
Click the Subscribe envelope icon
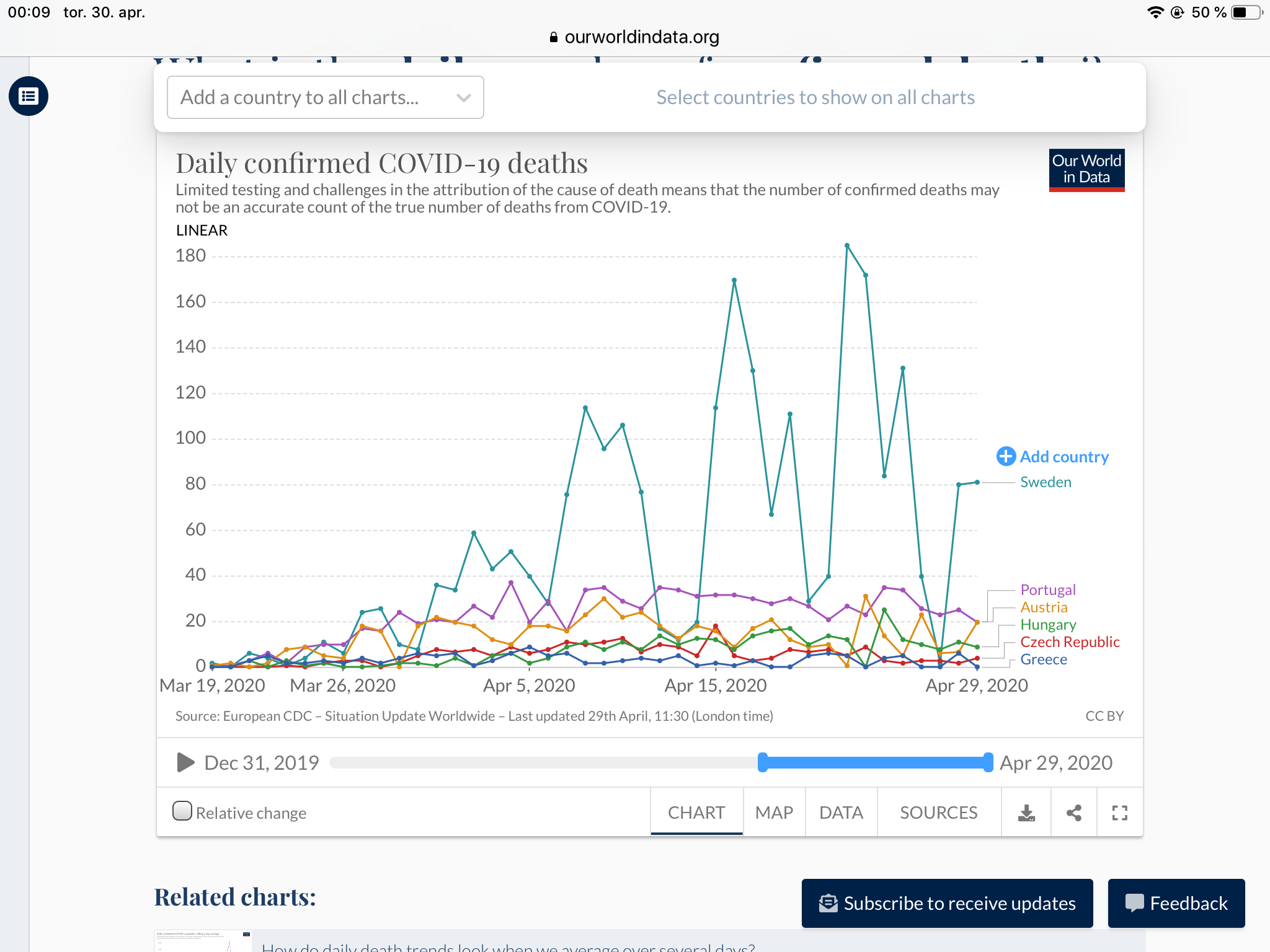click(x=828, y=903)
